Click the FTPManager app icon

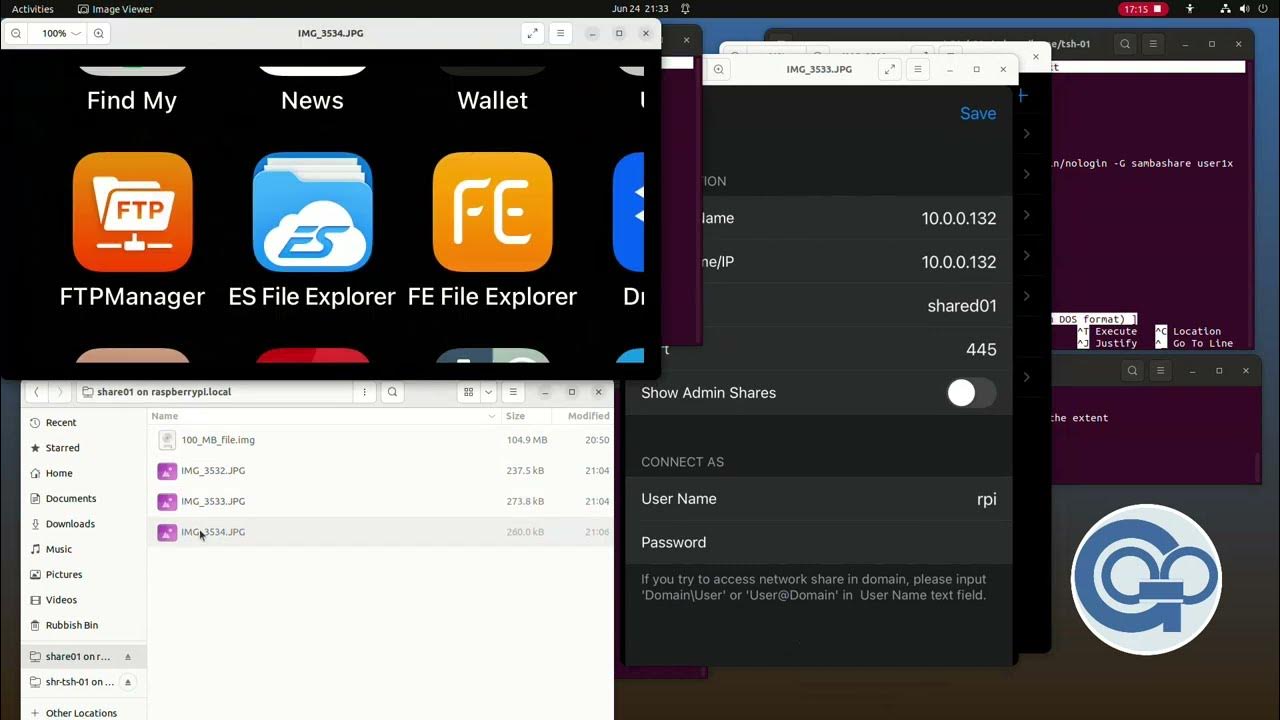click(x=132, y=212)
